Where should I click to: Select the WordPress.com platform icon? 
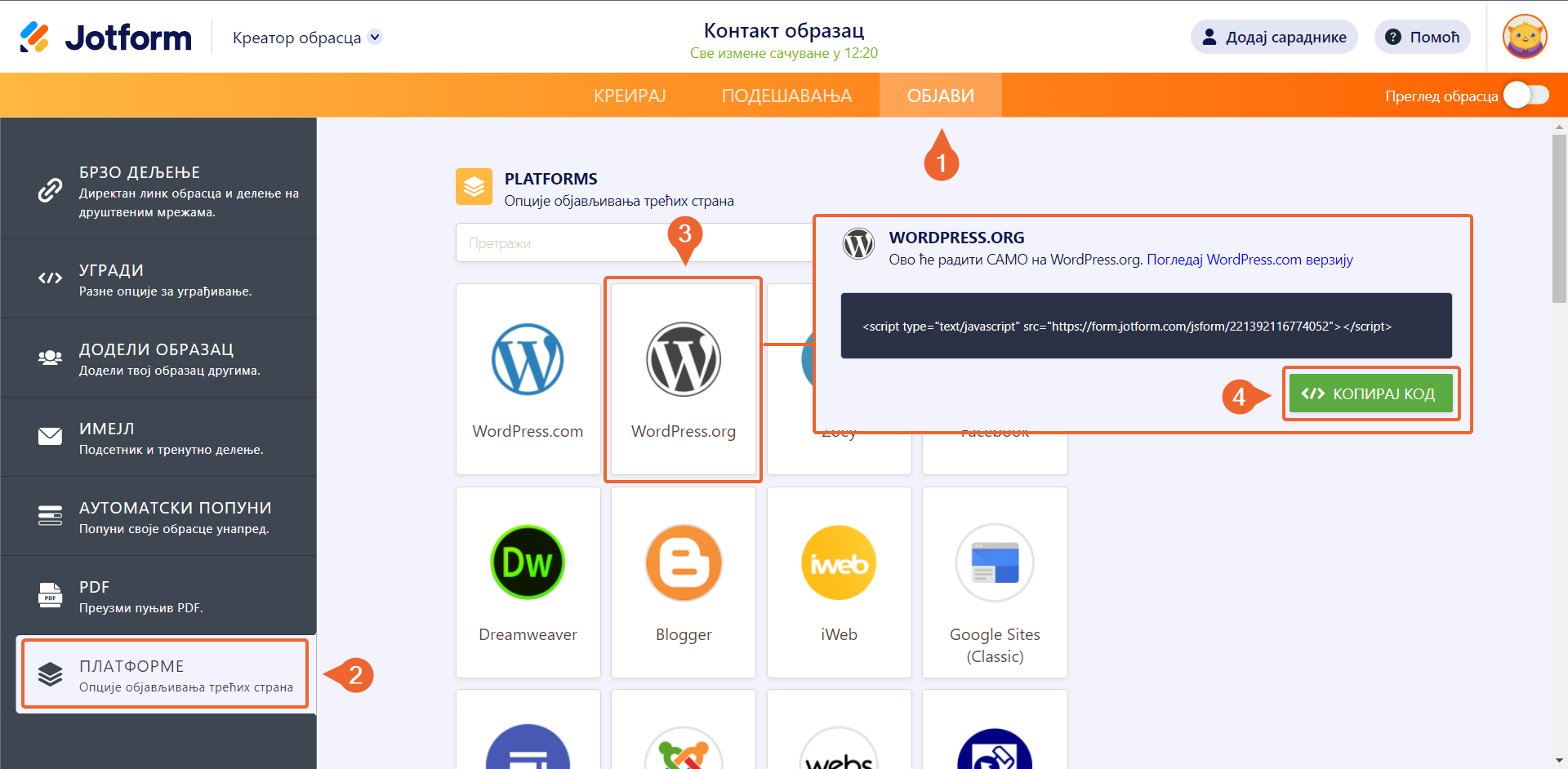point(528,359)
